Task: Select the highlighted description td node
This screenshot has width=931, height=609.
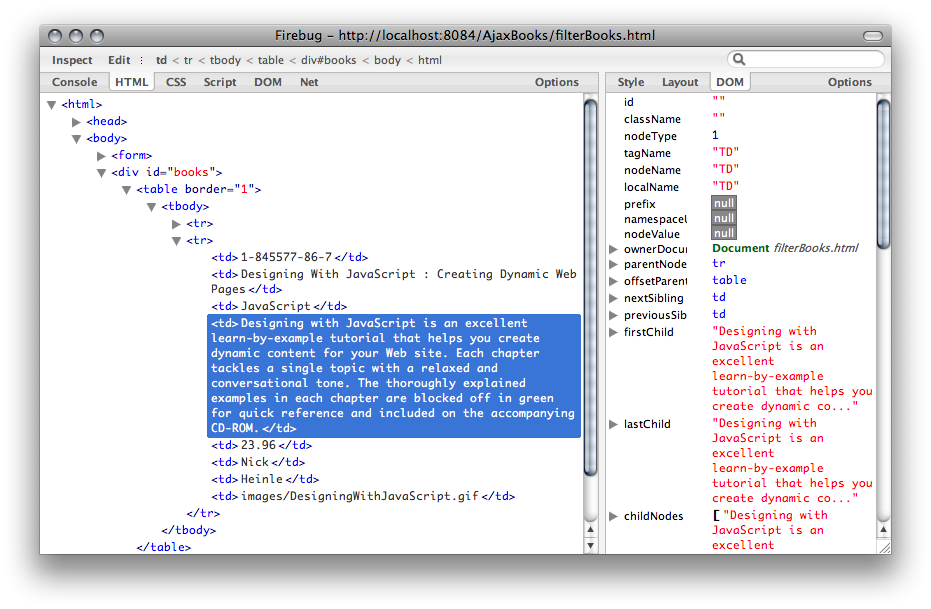Action: [394, 376]
